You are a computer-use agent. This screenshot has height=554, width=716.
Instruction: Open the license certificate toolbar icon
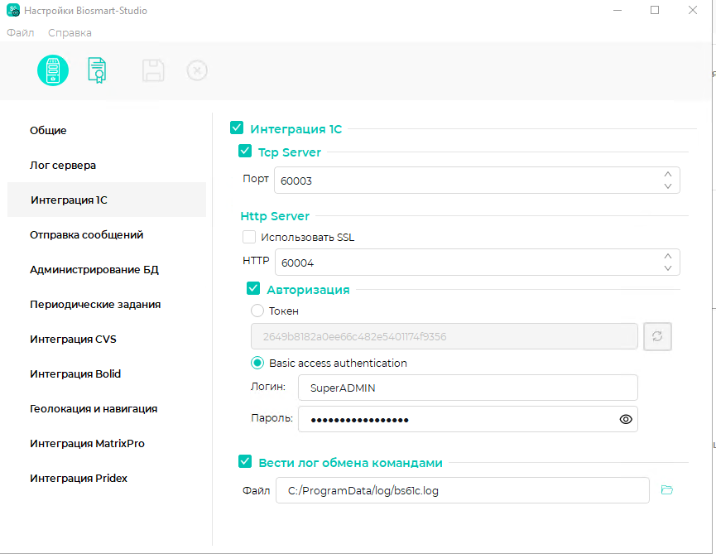[x=98, y=70]
